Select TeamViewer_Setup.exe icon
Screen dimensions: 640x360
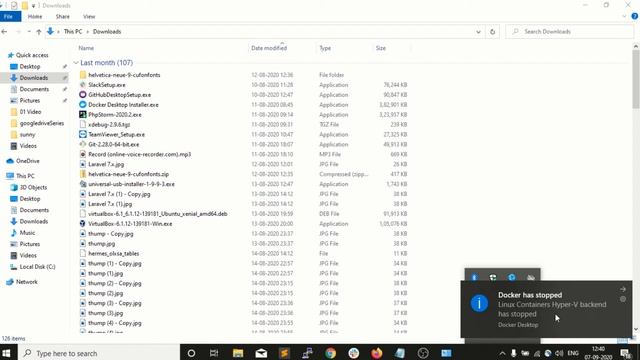(82, 134)
